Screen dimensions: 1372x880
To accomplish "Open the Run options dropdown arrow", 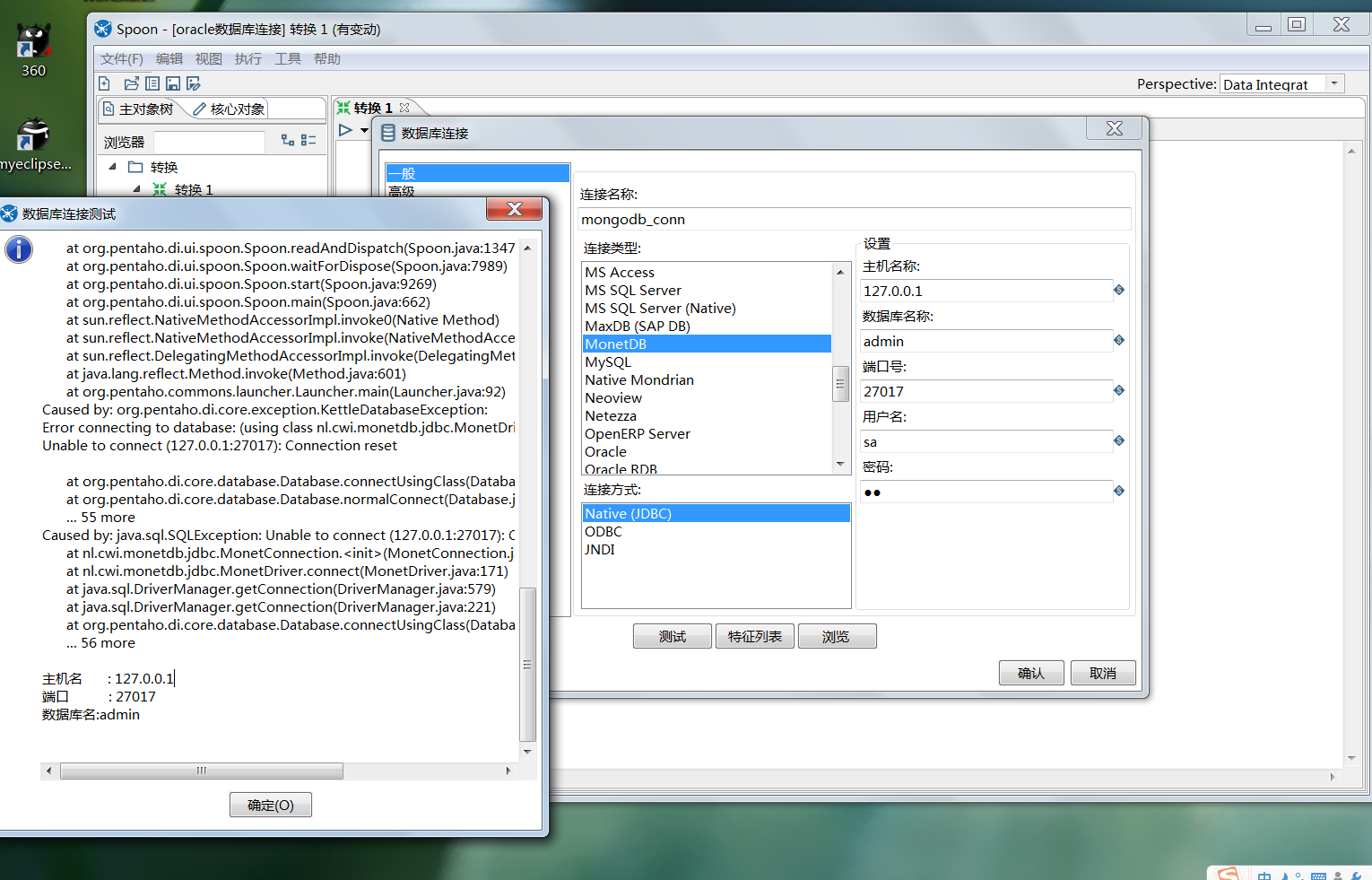I will (x=364, y=130).
